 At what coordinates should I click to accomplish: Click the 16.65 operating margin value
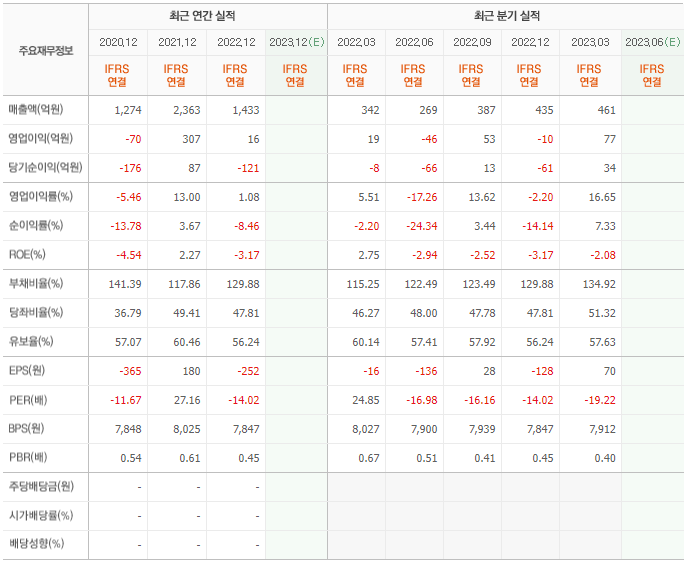602,197
